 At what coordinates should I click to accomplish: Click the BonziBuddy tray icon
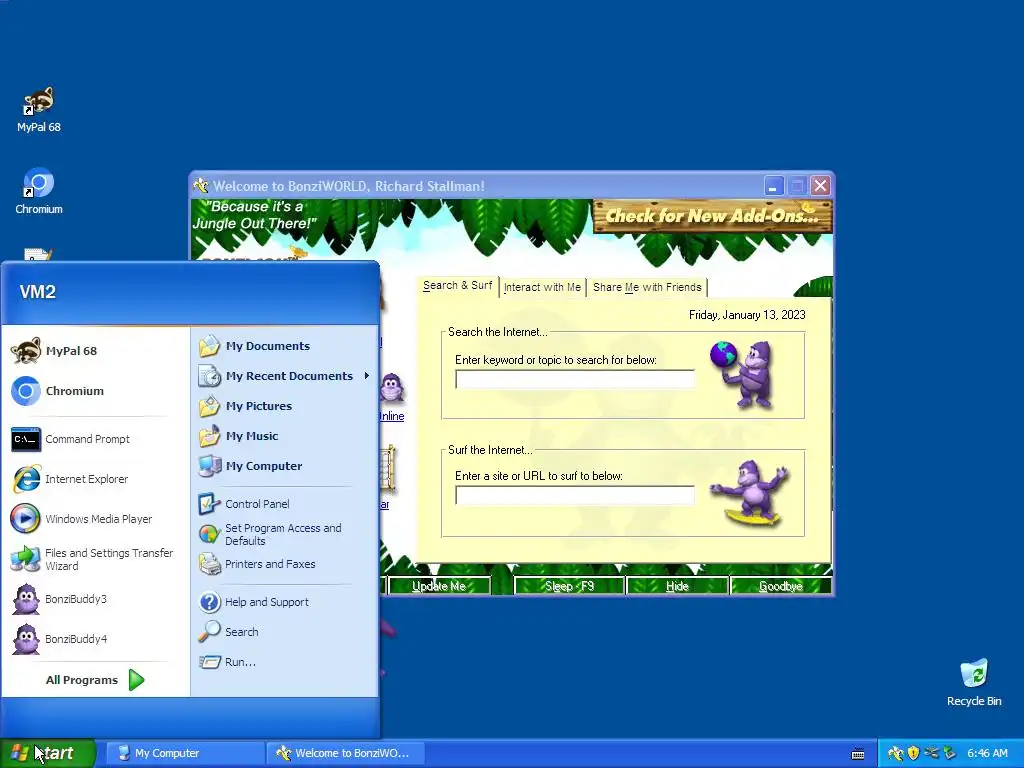click(895, 753)
